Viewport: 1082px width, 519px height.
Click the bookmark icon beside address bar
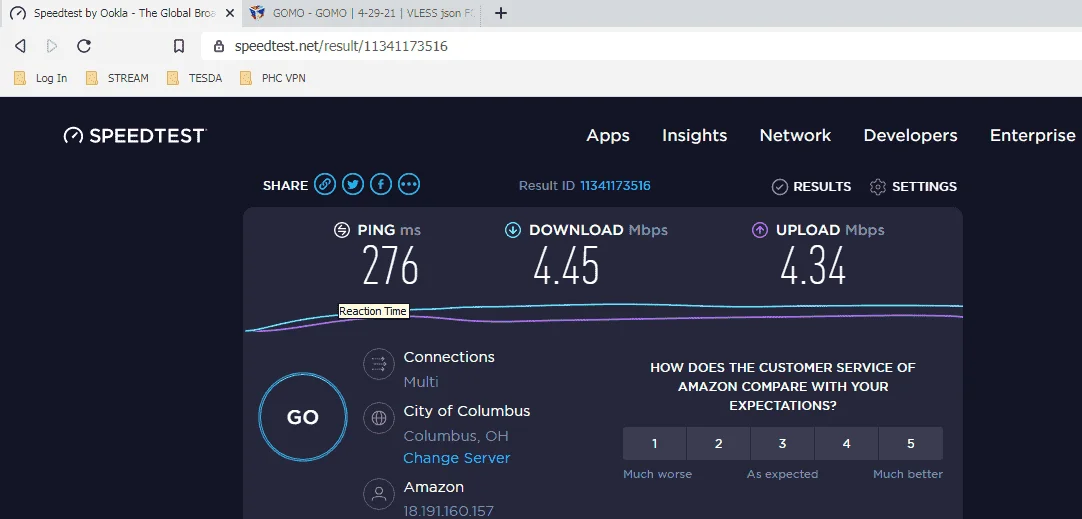179,46
